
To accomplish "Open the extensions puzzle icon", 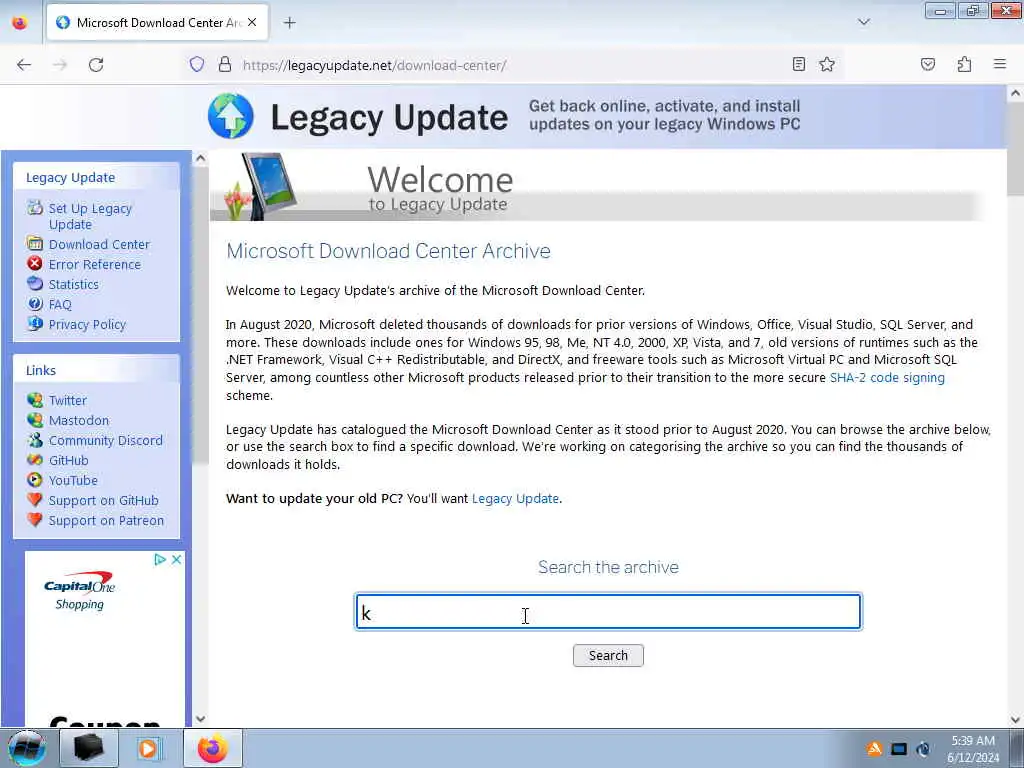I will click(964, 64).
